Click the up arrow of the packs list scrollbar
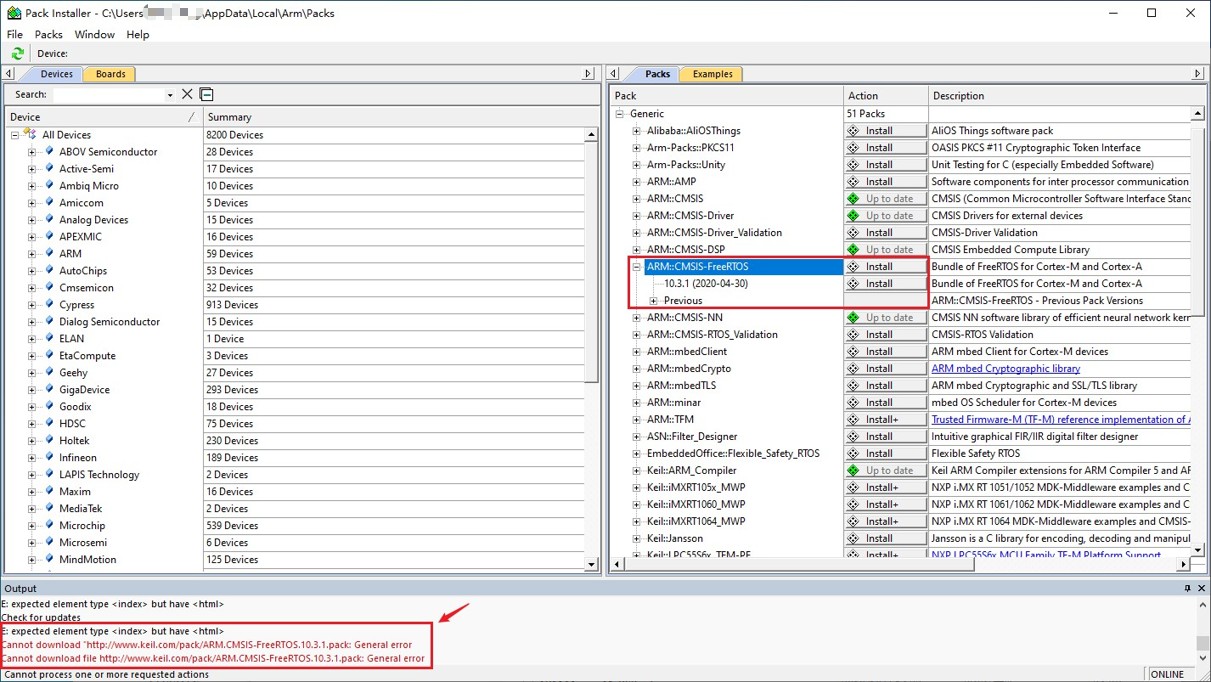This screenshot has height=682, width=1211. [x=1197, y=114]
